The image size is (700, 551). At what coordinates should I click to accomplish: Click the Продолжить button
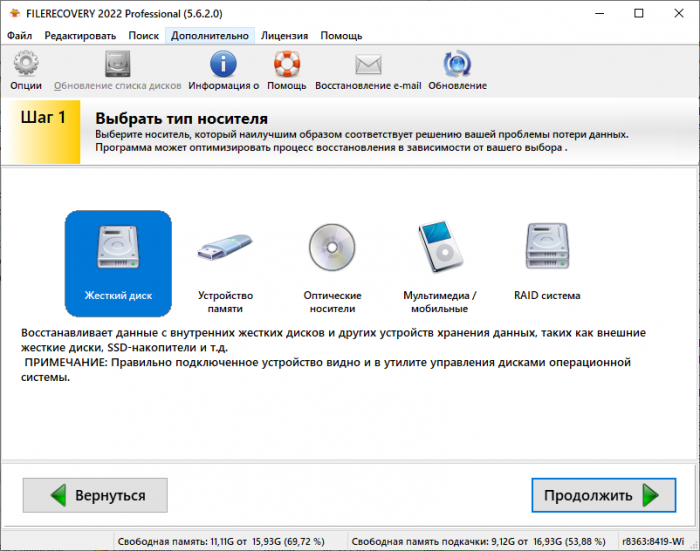[604, 495]
